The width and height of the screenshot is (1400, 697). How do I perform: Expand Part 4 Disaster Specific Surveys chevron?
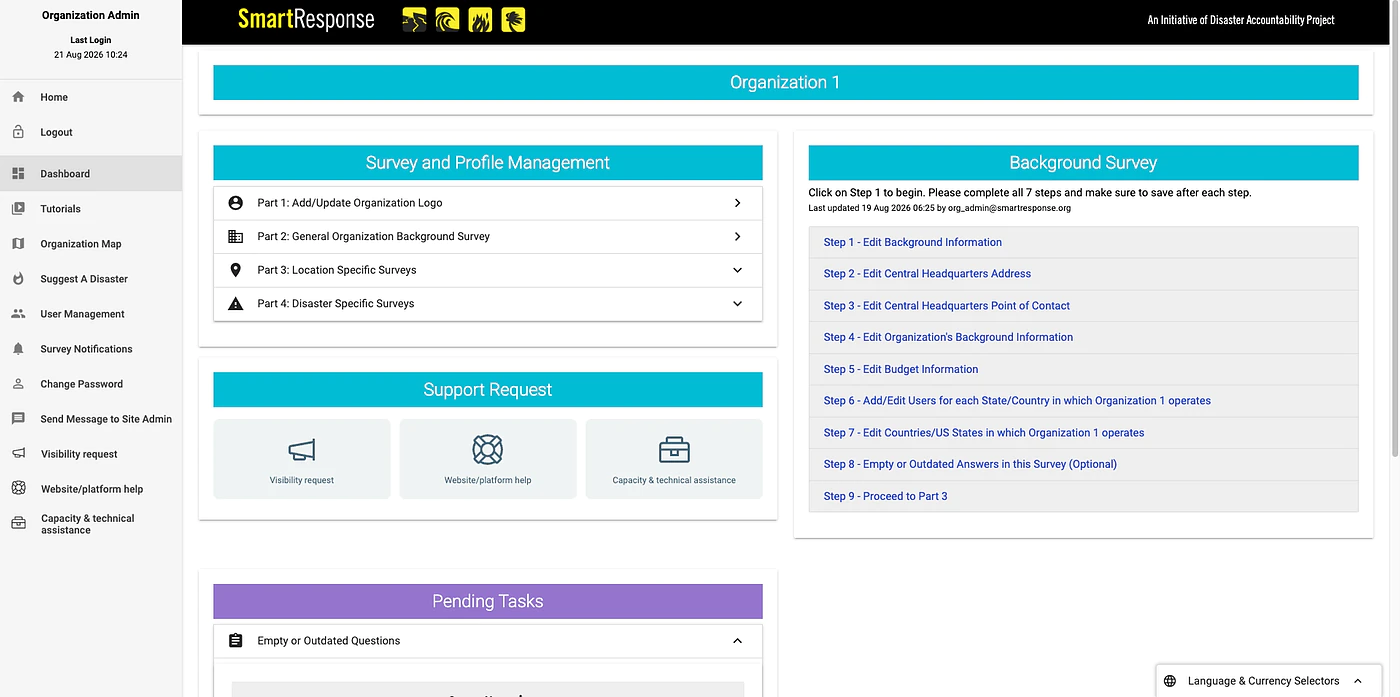point(737,304)
